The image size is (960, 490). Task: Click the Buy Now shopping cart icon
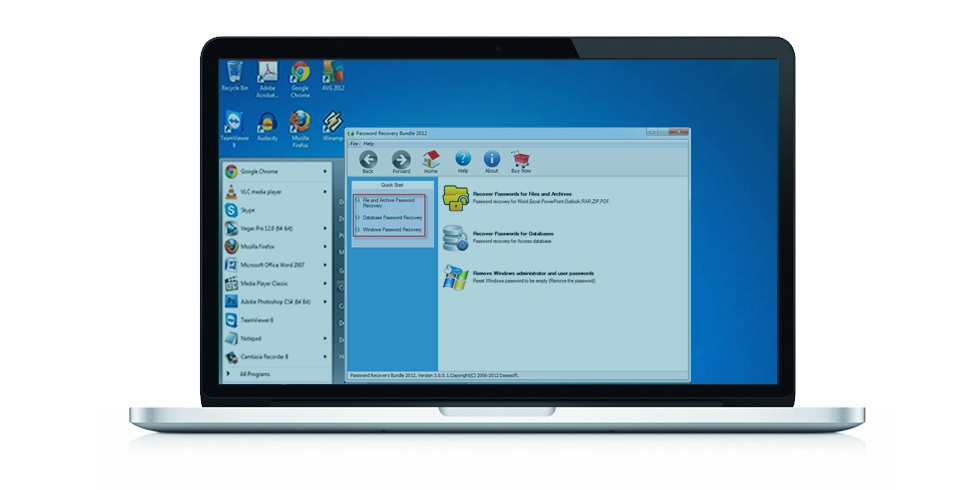click(x=521, y=160)
